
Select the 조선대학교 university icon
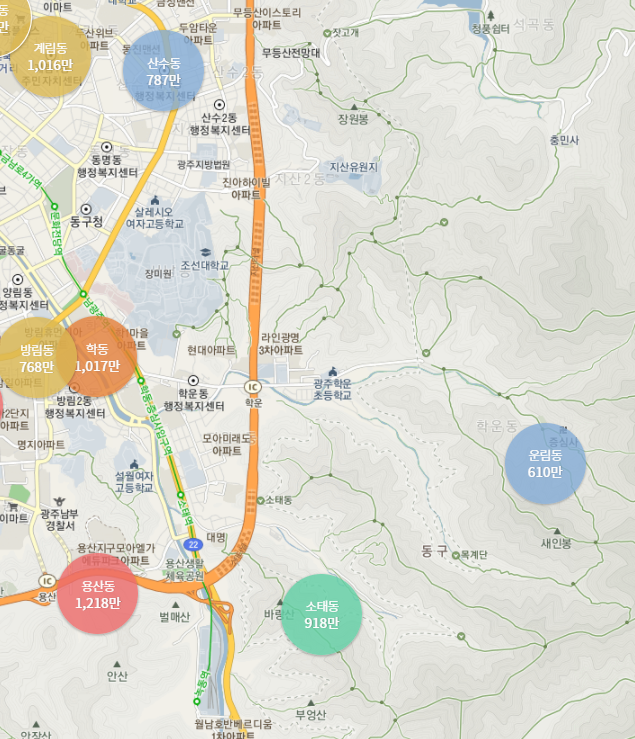205,253
